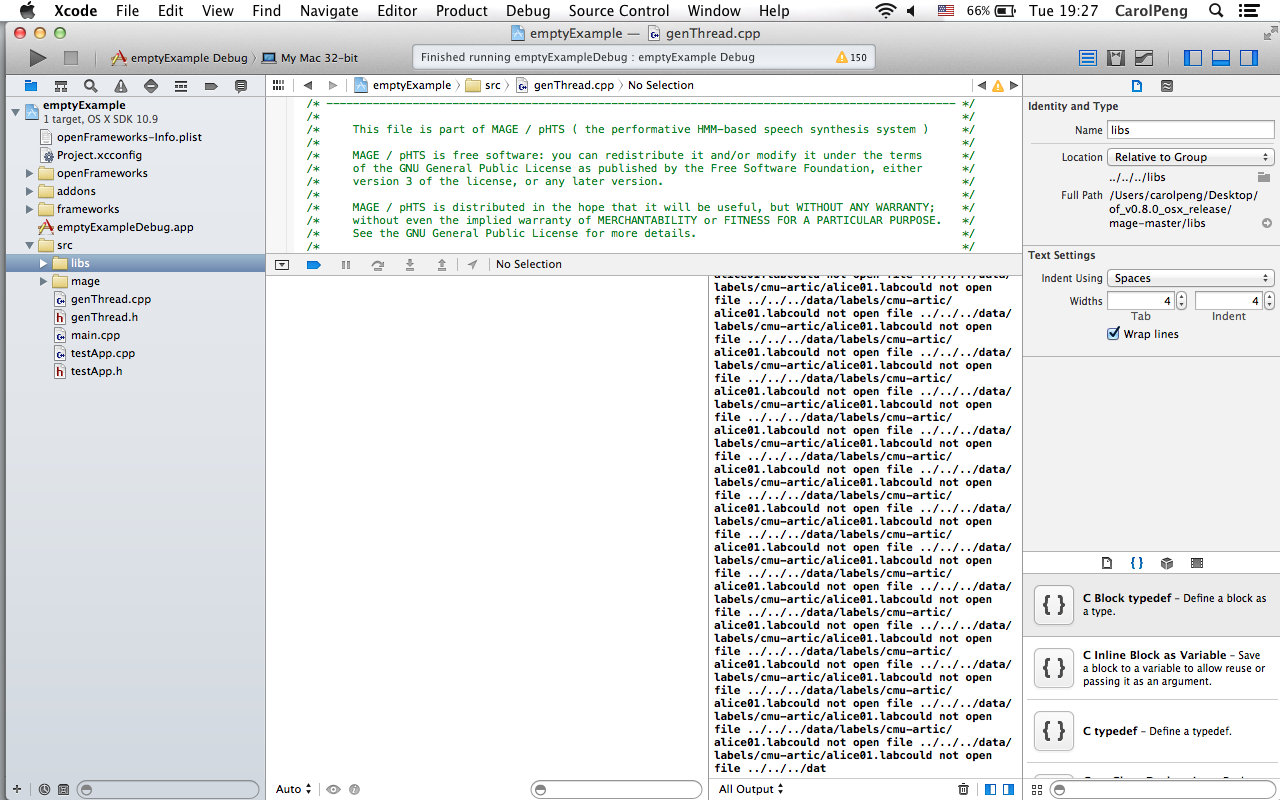Click the Tab width stepper

(1181, 300)
